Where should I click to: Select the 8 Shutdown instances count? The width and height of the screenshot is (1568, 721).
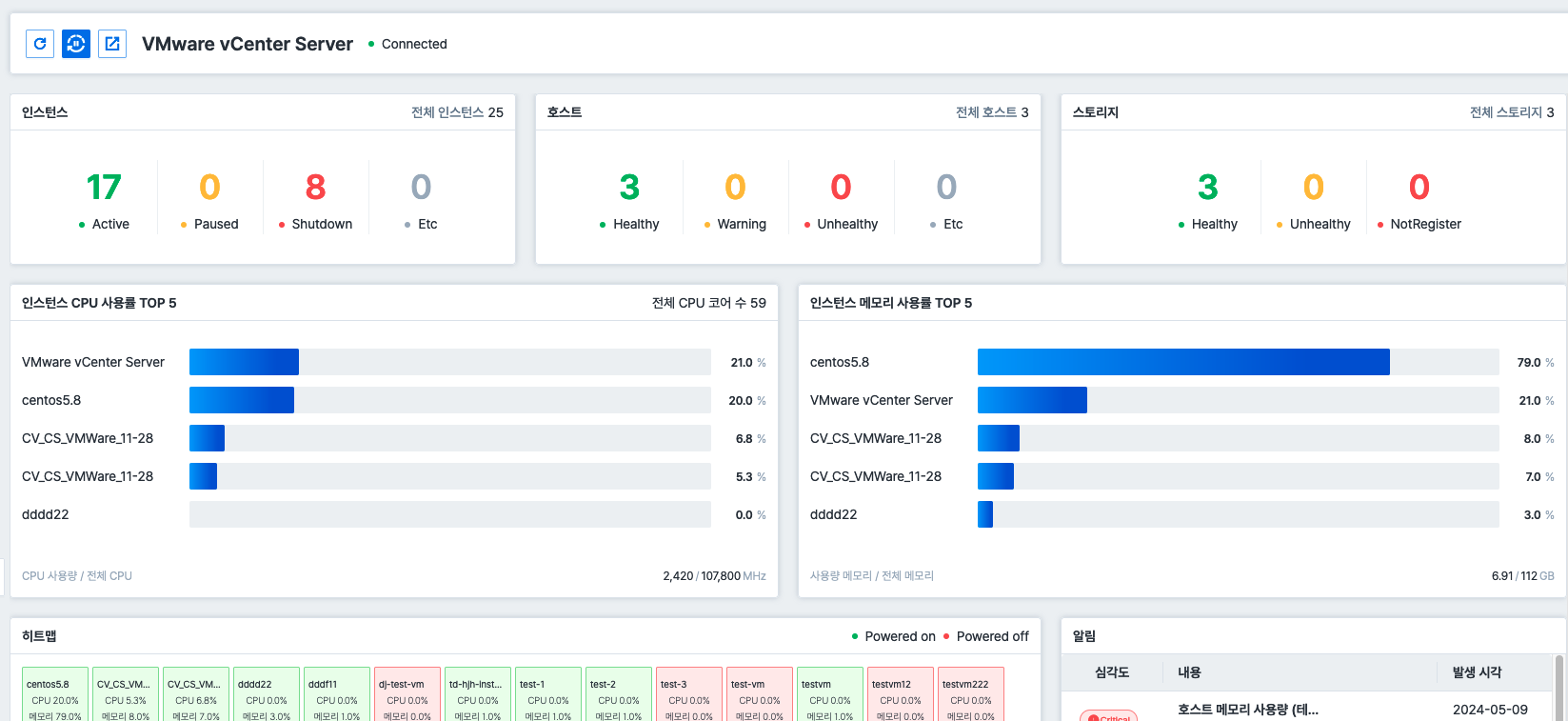coord(315,188)
